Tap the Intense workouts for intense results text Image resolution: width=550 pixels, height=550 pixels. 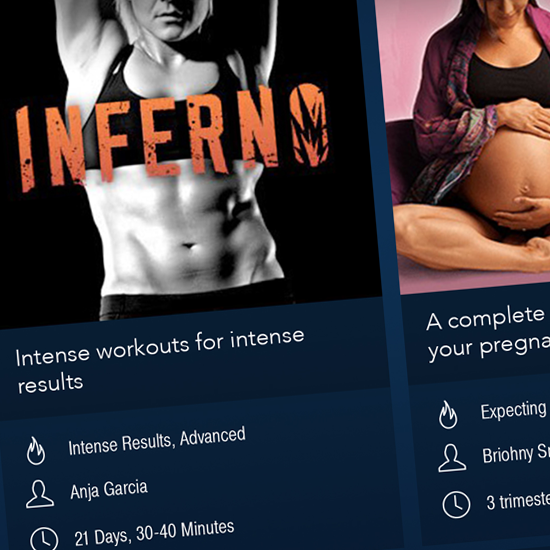(160, 361)
